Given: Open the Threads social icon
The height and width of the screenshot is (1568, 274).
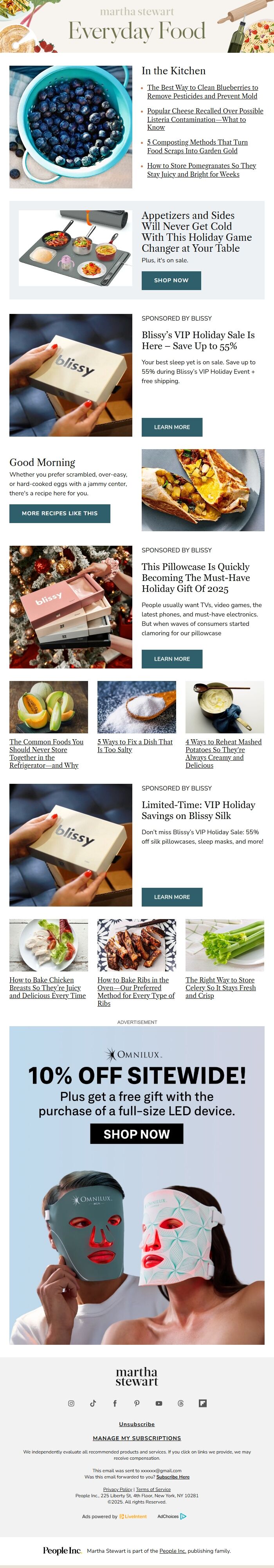Looking at the screenshot, I should (181, 1403).
